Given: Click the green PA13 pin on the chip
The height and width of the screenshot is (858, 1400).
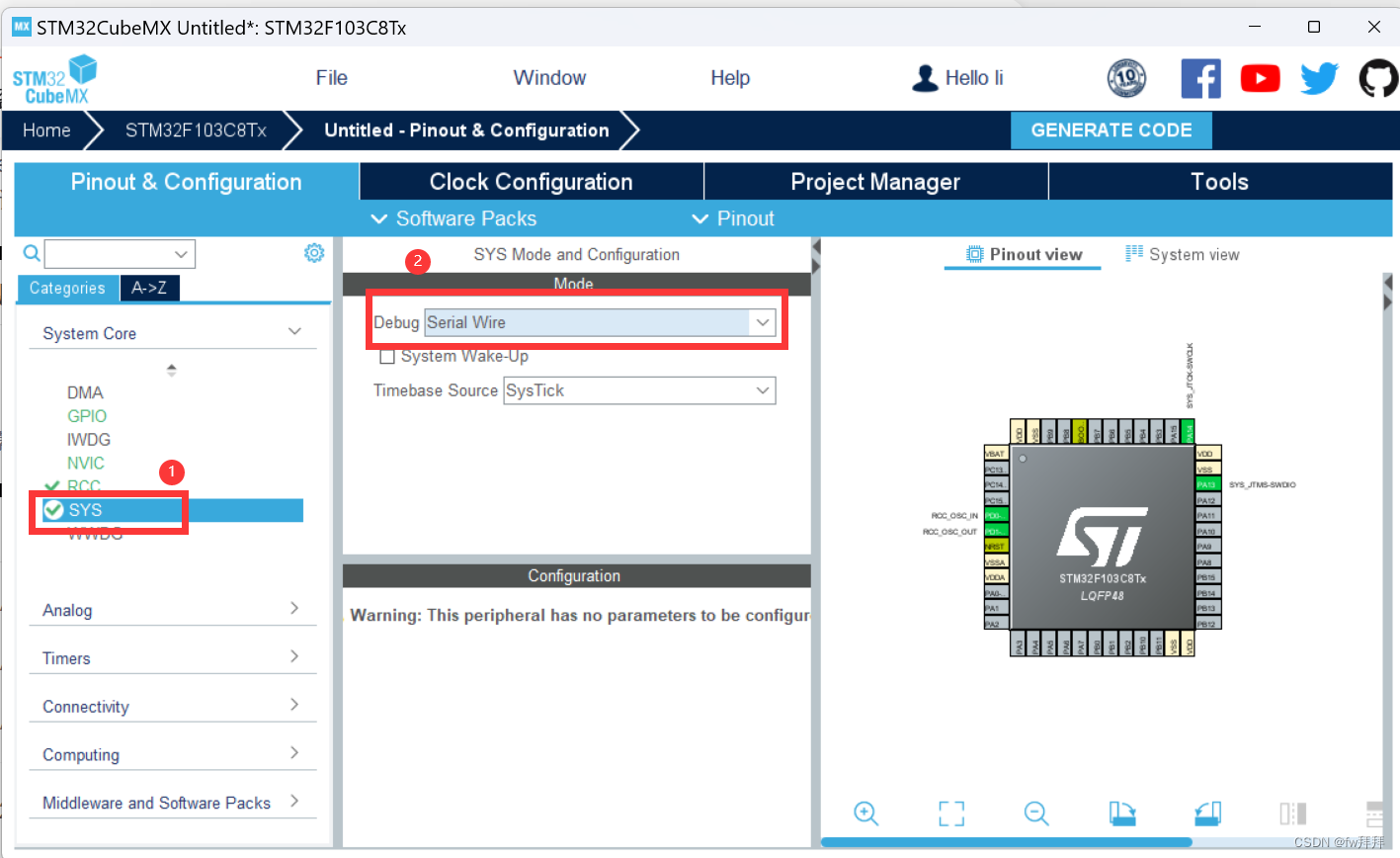Looking at the screenshot, I should coord(1207,484).
